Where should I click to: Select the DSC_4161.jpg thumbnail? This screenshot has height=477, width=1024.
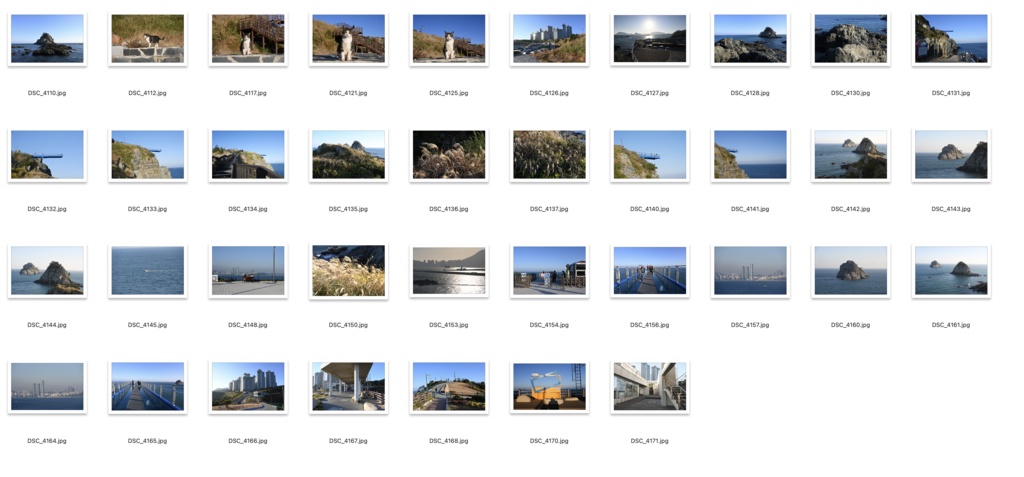tap(951, 271)
